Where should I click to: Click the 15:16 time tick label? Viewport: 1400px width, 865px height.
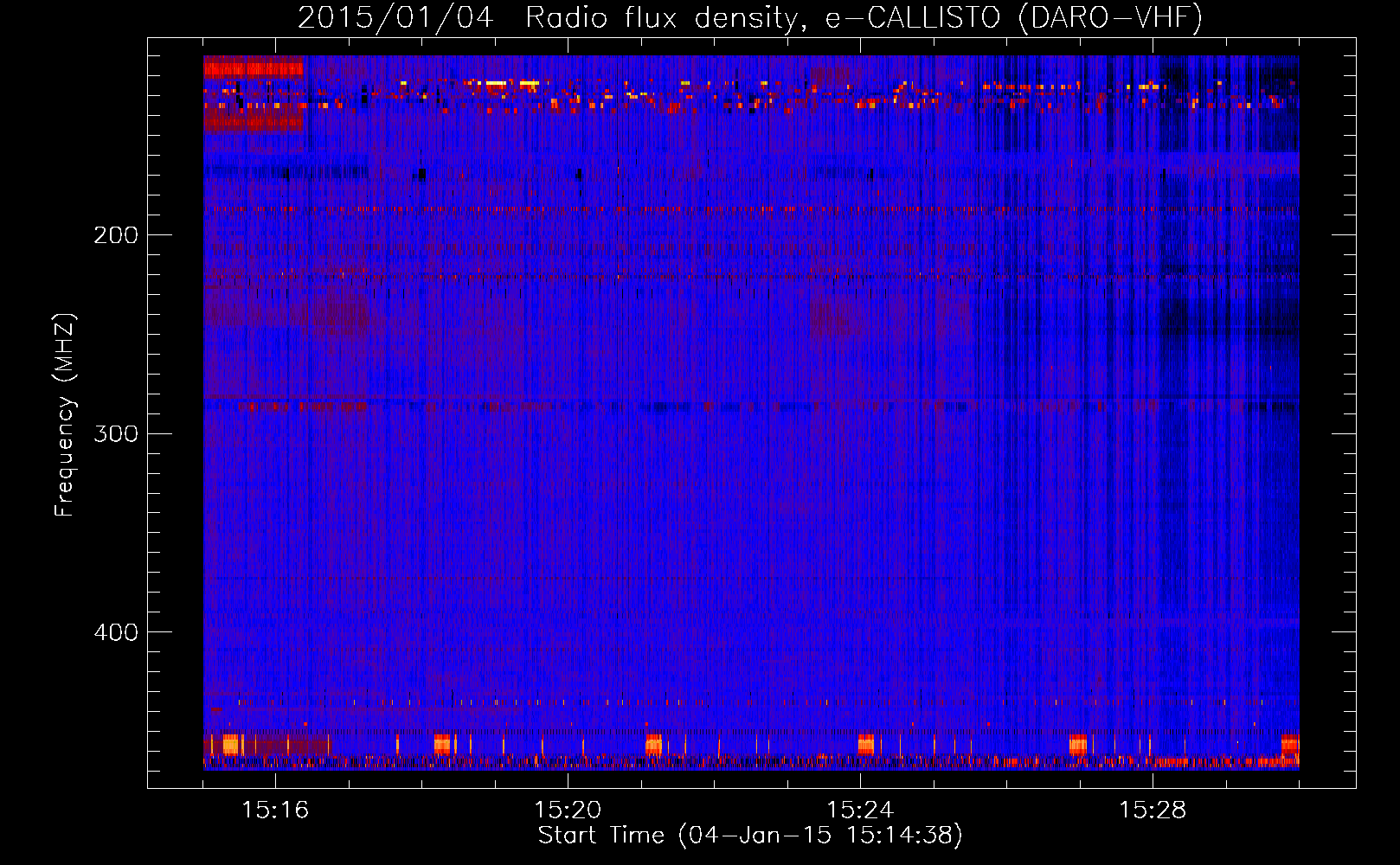click(275, 811)
